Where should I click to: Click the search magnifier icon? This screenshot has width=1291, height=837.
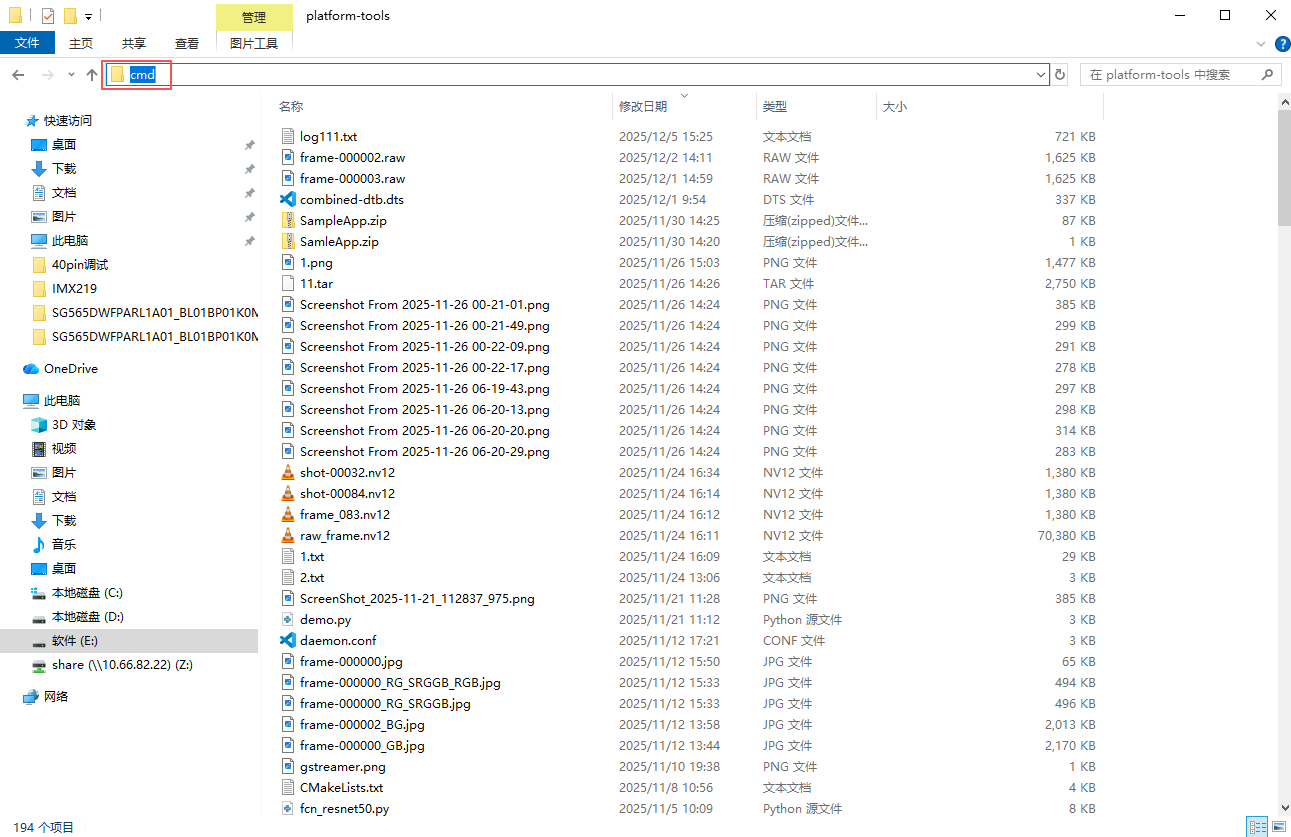point(1267,75)
